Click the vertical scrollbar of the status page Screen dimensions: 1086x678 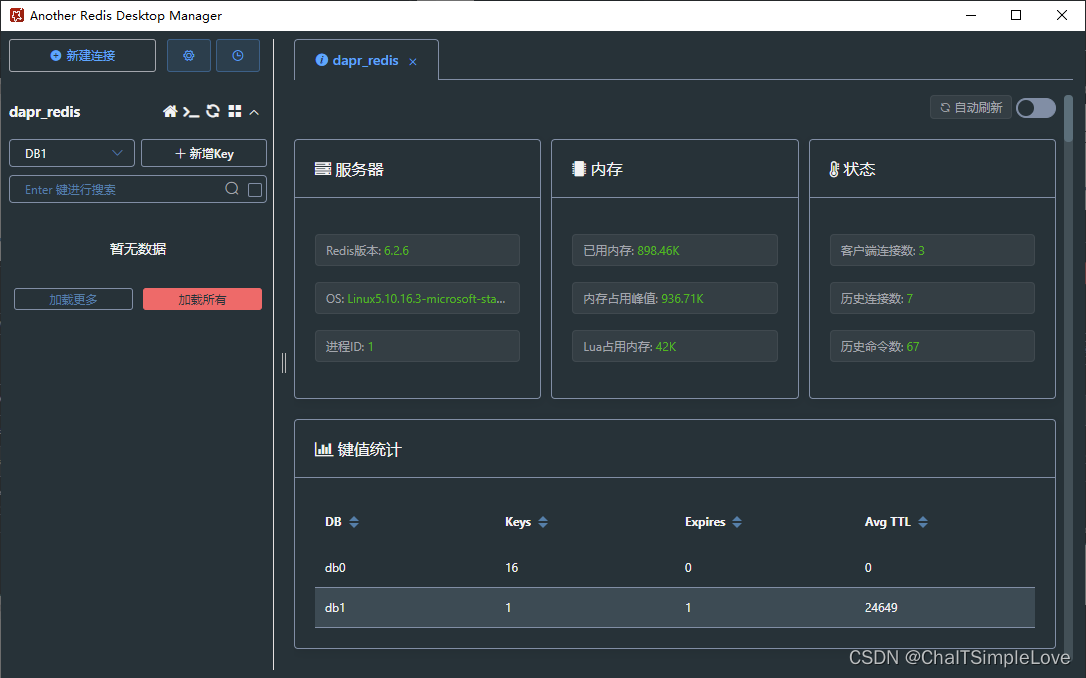1069,119
